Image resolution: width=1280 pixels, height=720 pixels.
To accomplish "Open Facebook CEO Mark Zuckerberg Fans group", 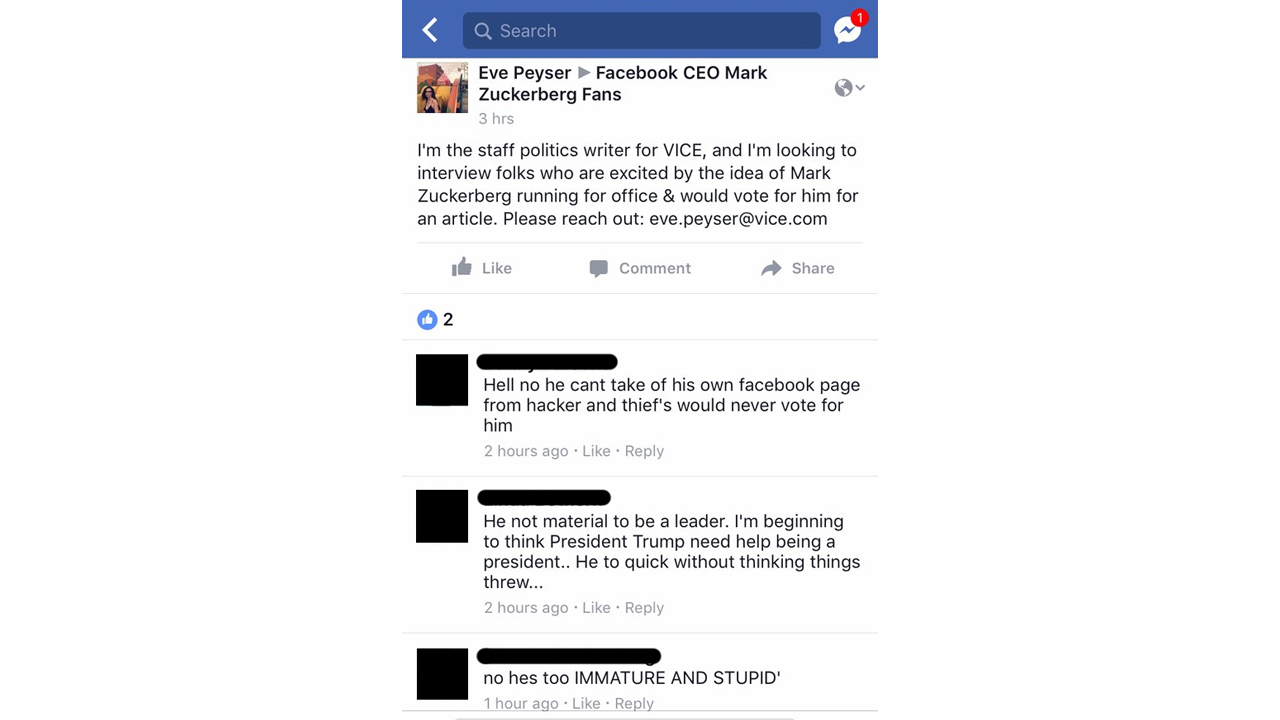I will (x=623, y=84).
